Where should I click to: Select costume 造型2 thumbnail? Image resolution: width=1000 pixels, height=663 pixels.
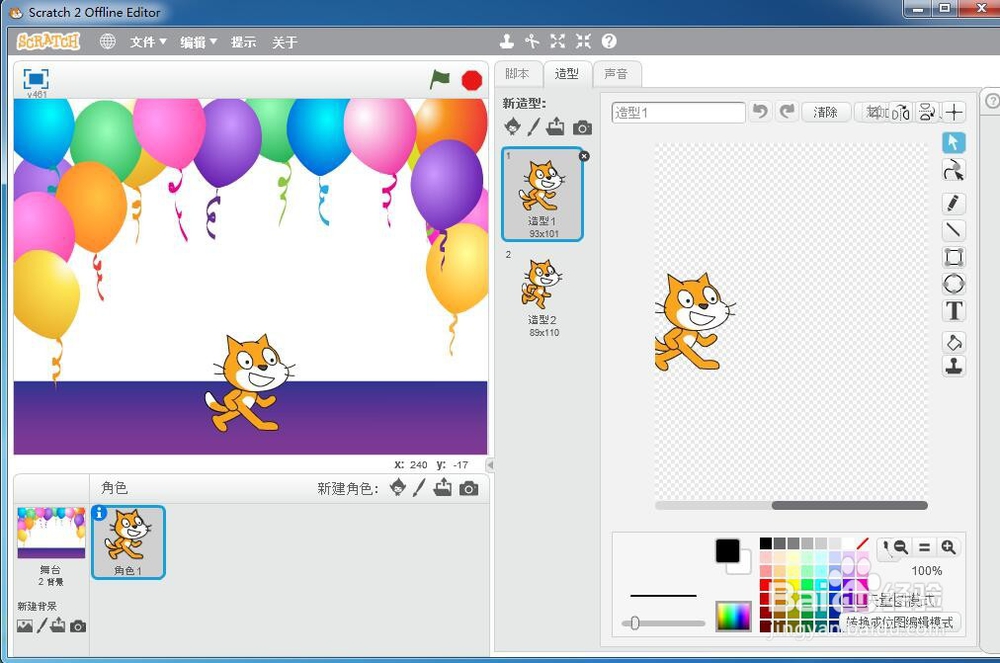click(543, 293)
